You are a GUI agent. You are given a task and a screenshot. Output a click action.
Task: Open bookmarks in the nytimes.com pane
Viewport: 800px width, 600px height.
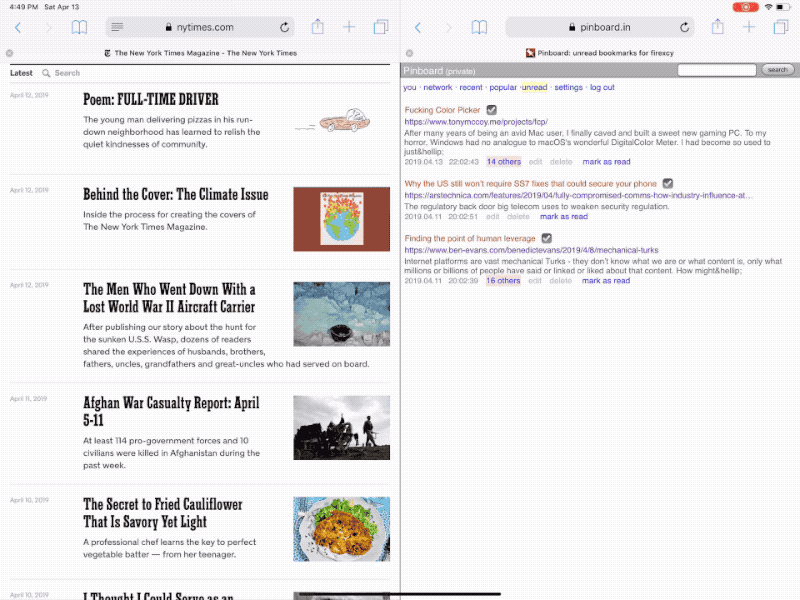click(x=79, y=28)
